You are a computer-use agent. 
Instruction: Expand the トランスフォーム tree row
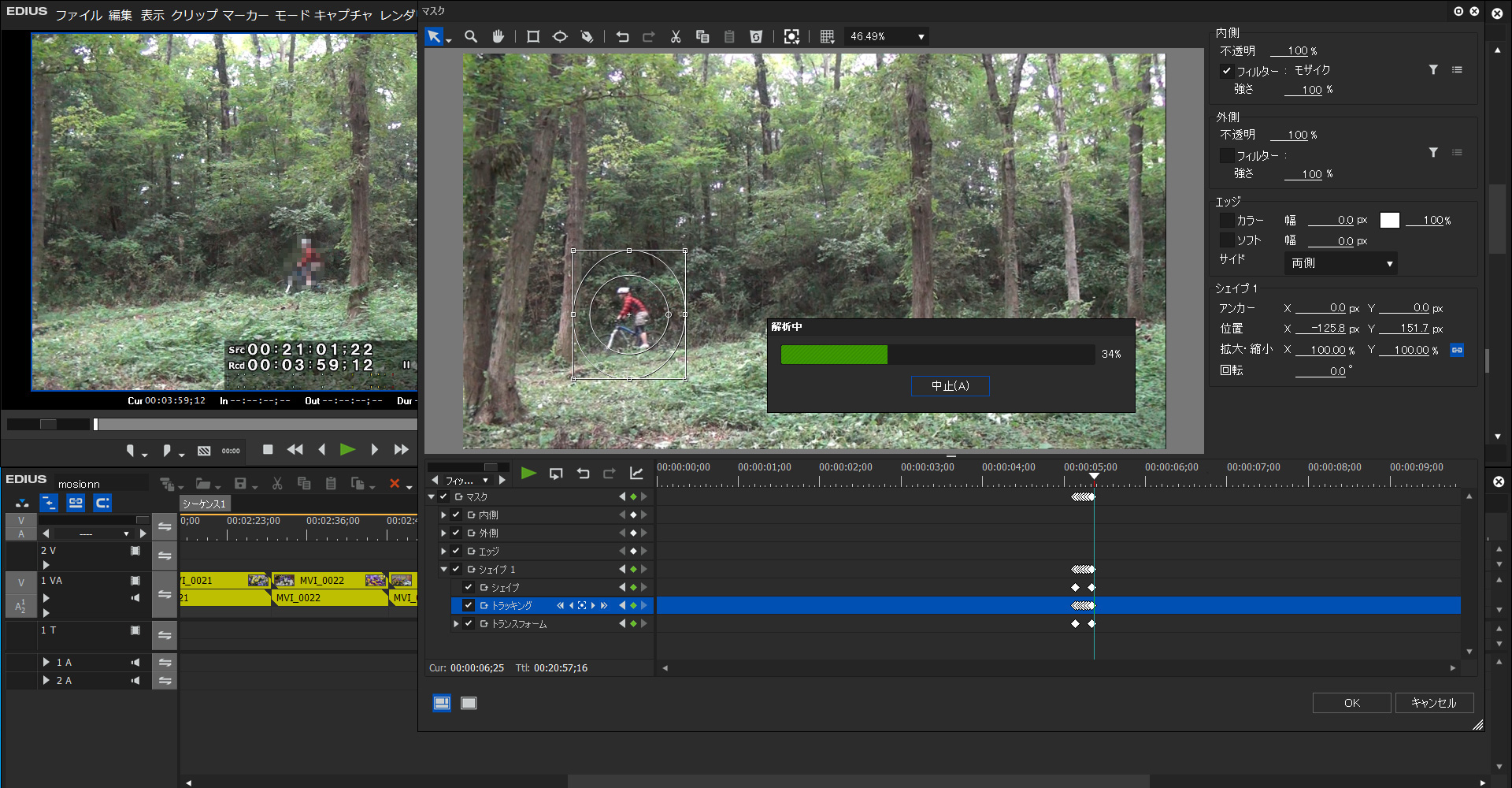click(456, 623)
